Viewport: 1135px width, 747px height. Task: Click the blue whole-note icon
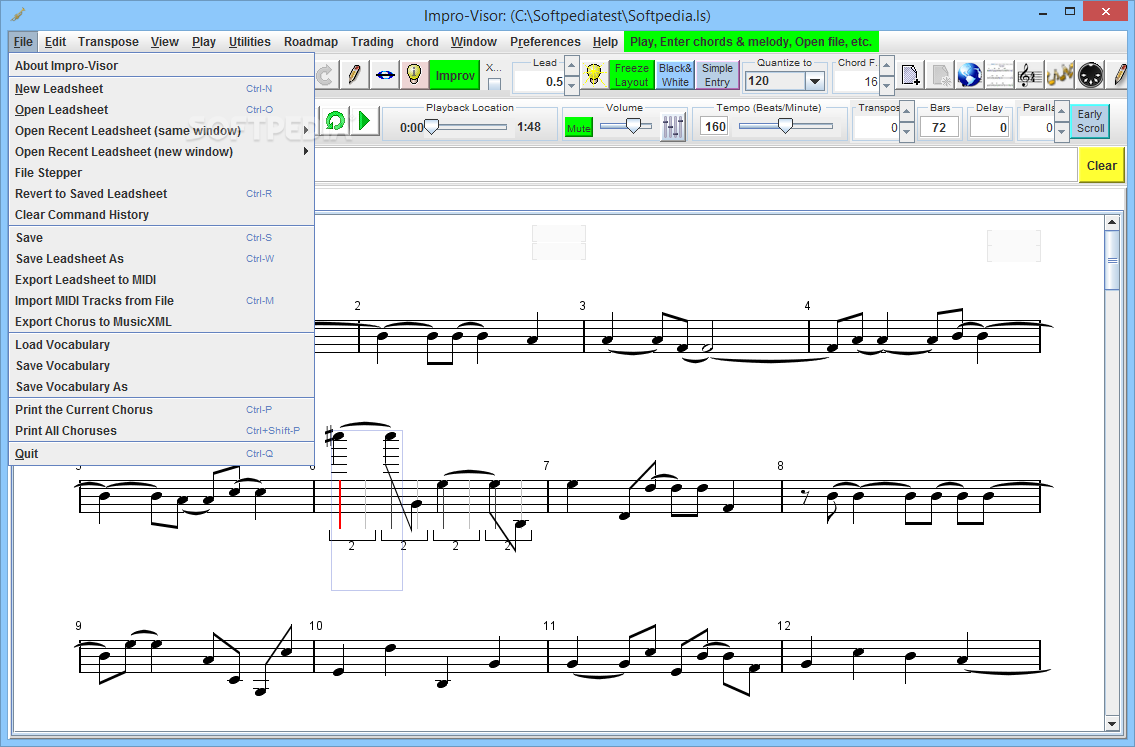[384, 75]
